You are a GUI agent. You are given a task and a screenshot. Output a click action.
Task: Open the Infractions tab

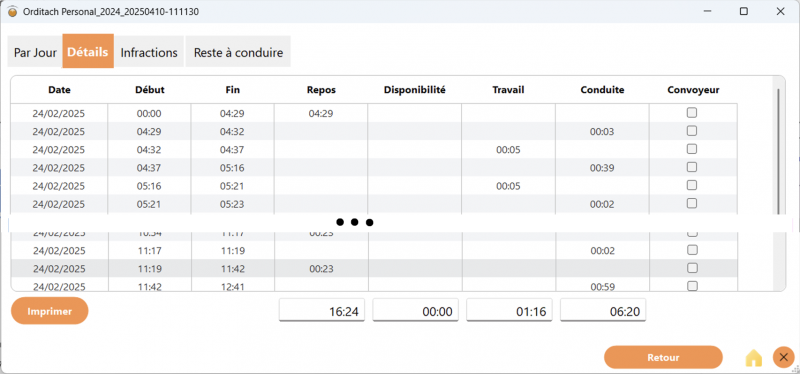[149, 52]
